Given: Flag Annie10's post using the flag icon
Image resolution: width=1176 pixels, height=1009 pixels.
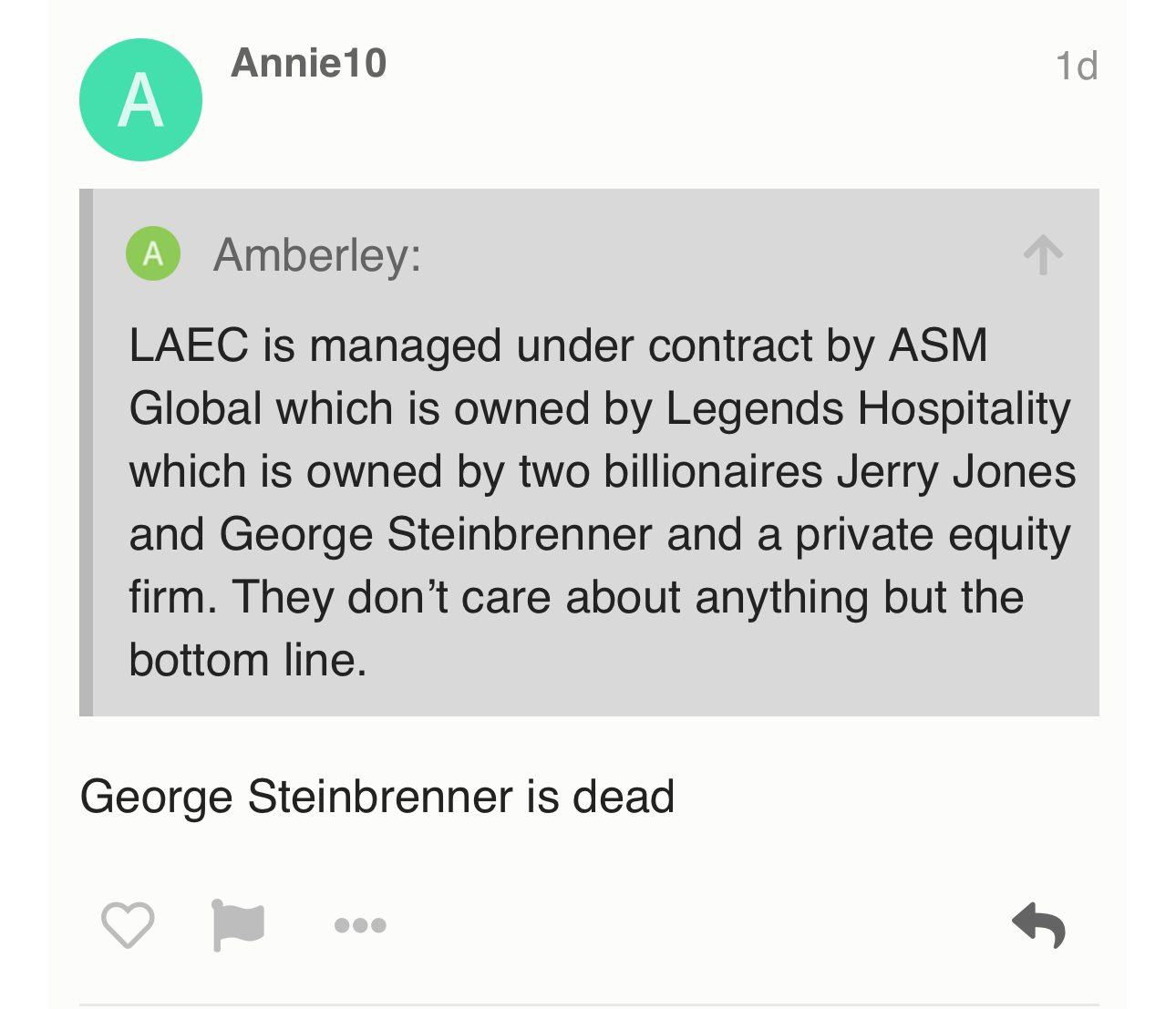Looking at the screenshot, I should click(237, 925).
